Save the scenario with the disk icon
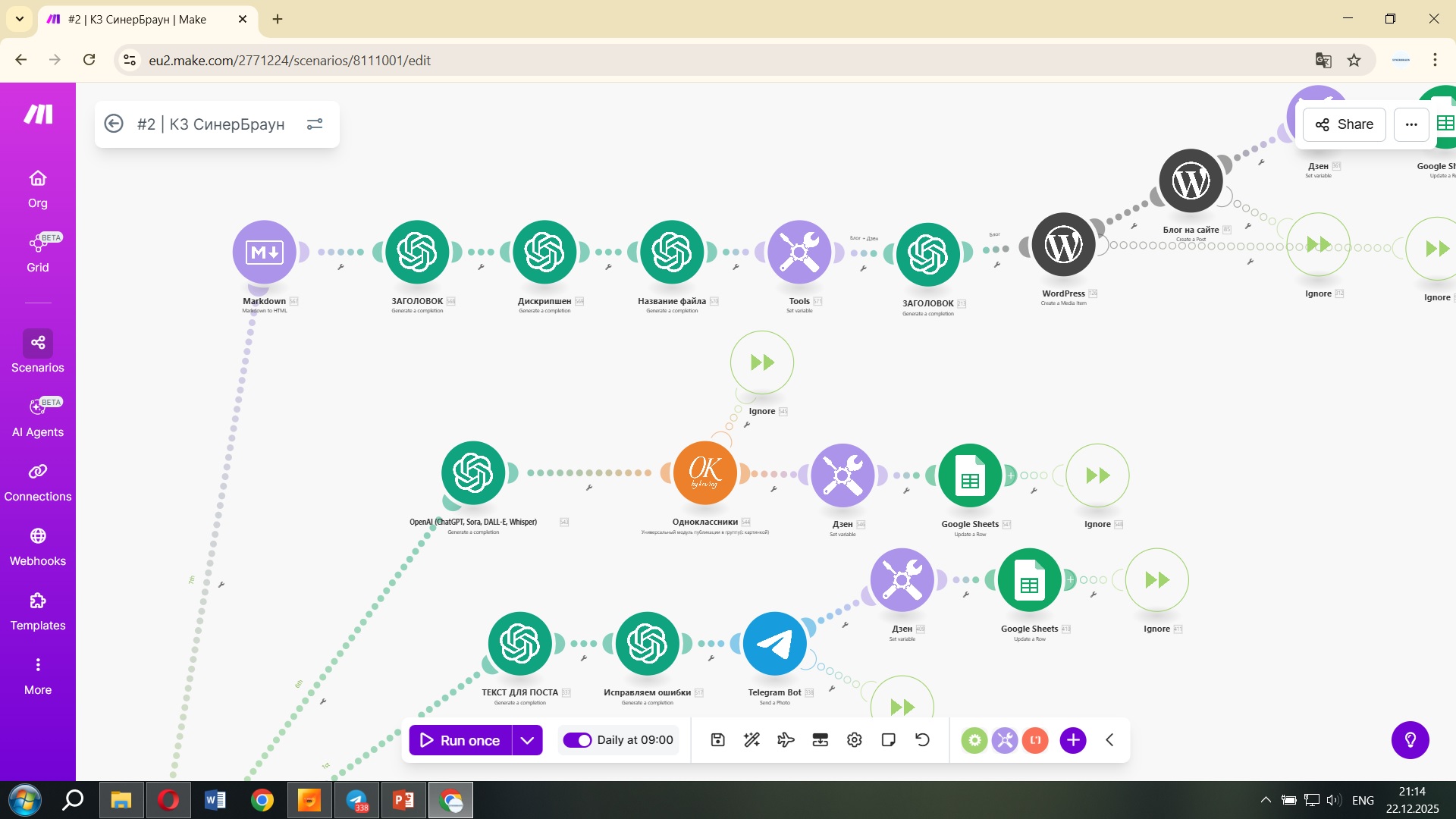This screenshot has height=819, width=1456. 718,740
